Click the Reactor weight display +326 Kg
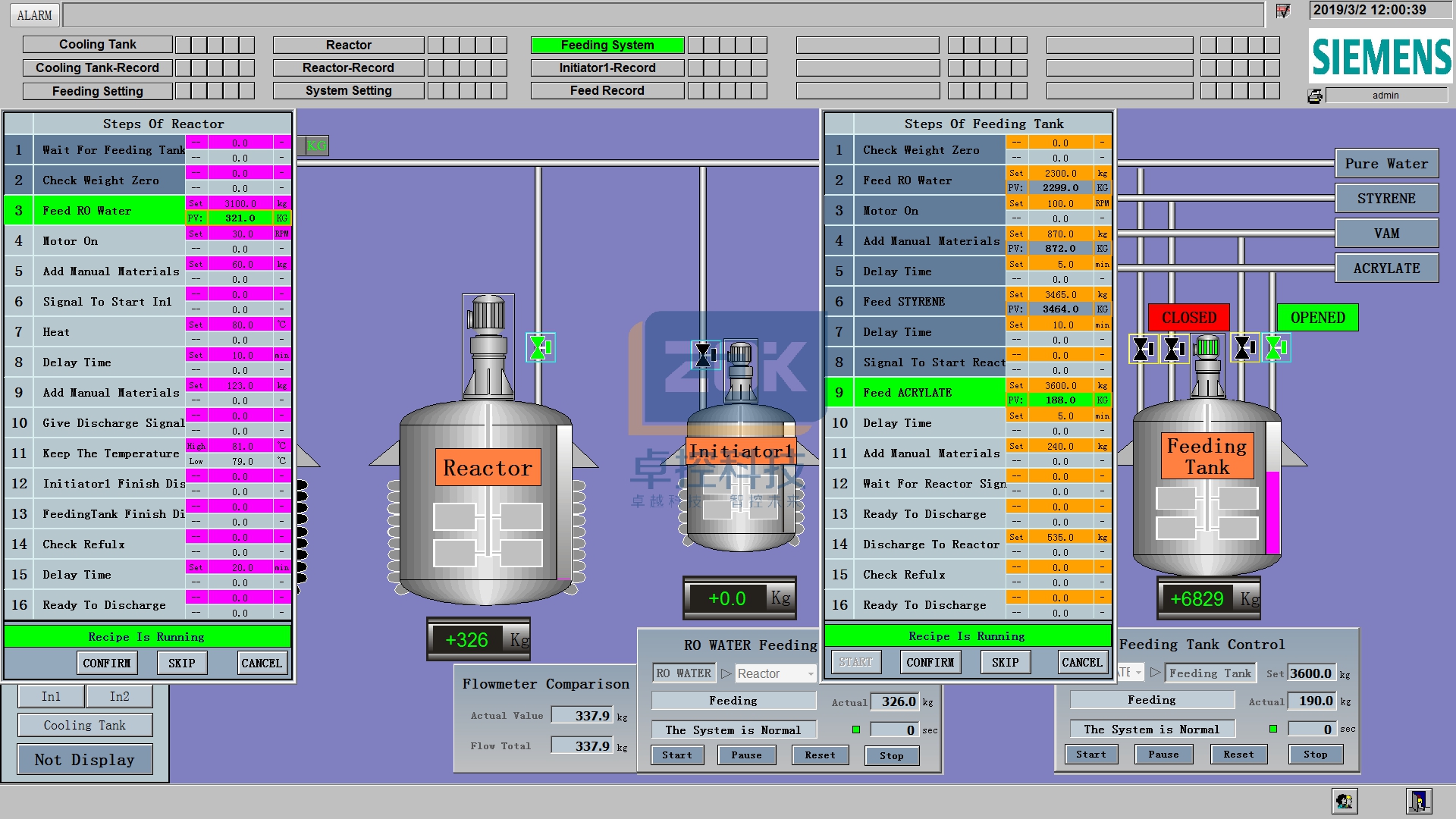The image size is (1456, 819). pyautogui.click(x=479, y=640)
